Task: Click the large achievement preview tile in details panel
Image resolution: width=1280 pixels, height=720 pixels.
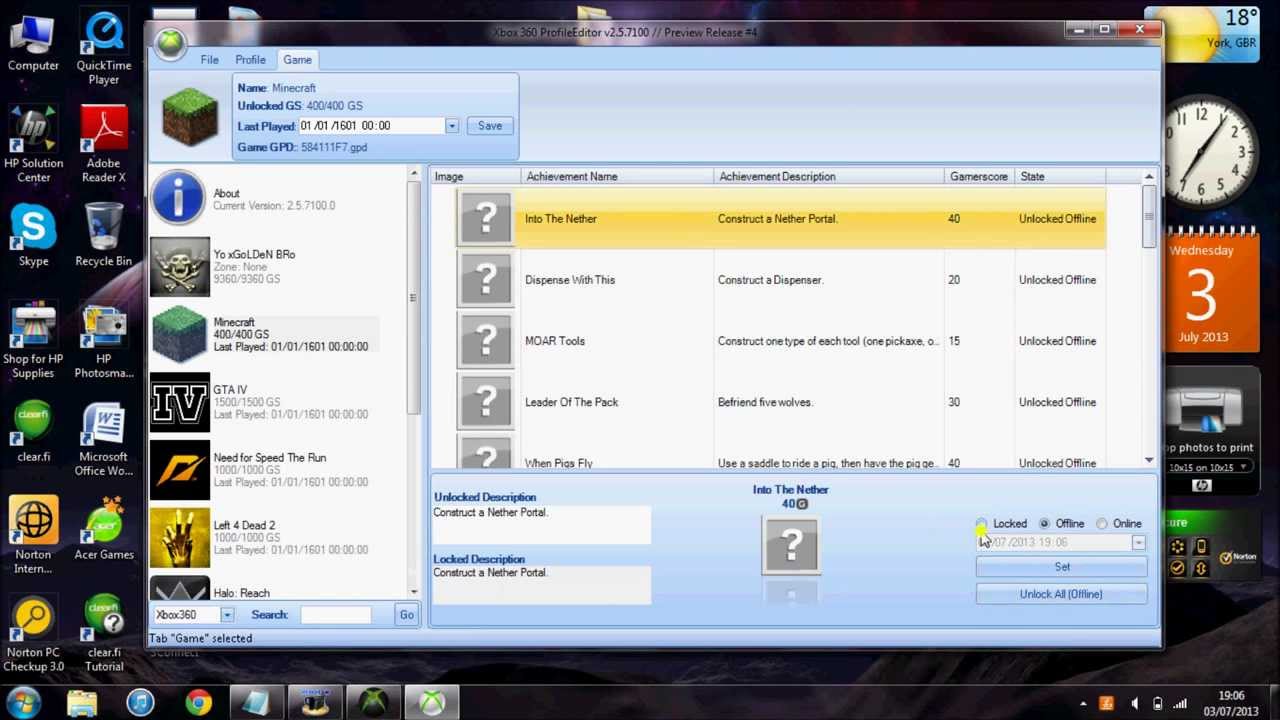Action: 791,545
